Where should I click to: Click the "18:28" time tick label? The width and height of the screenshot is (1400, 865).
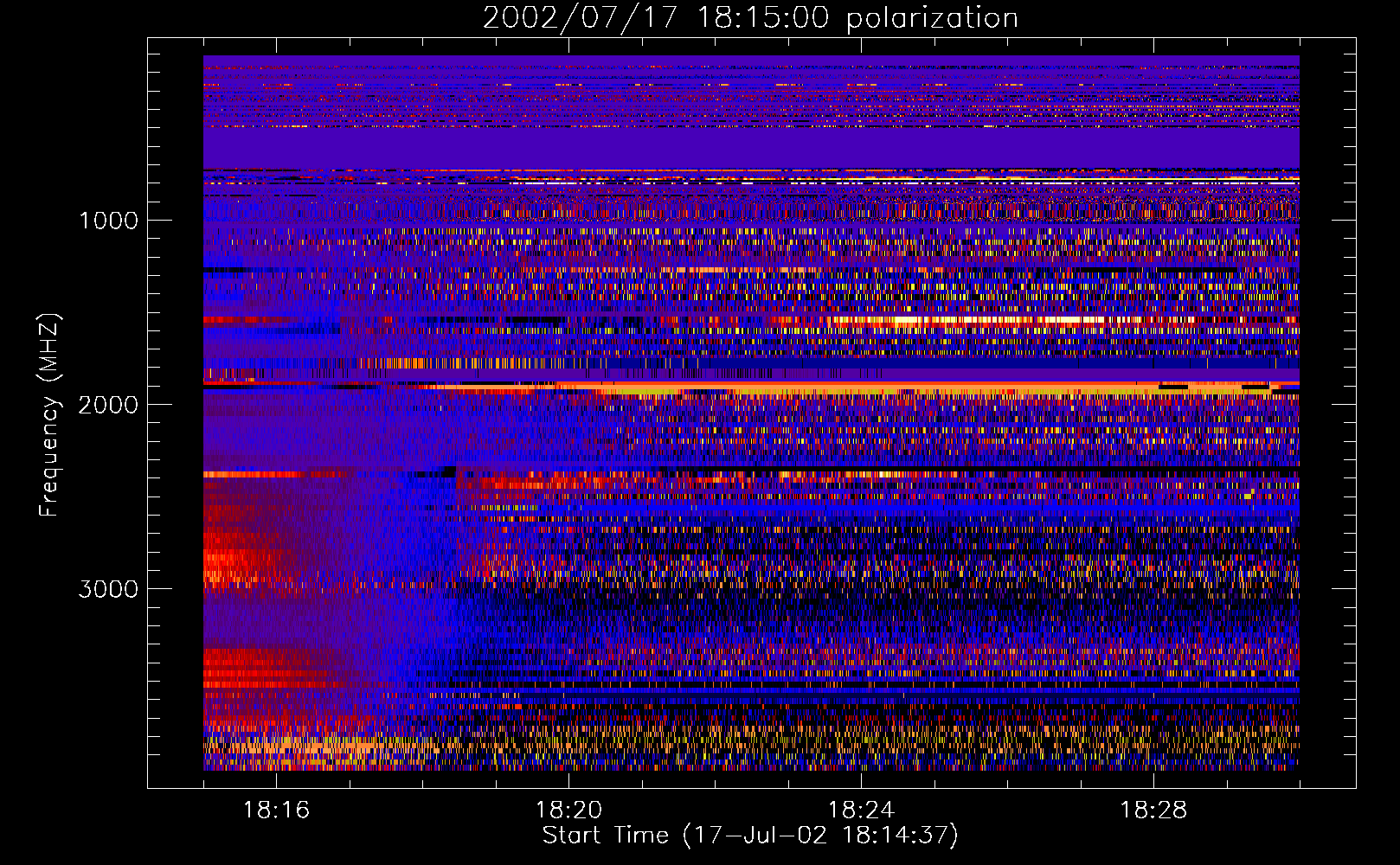1153,811
